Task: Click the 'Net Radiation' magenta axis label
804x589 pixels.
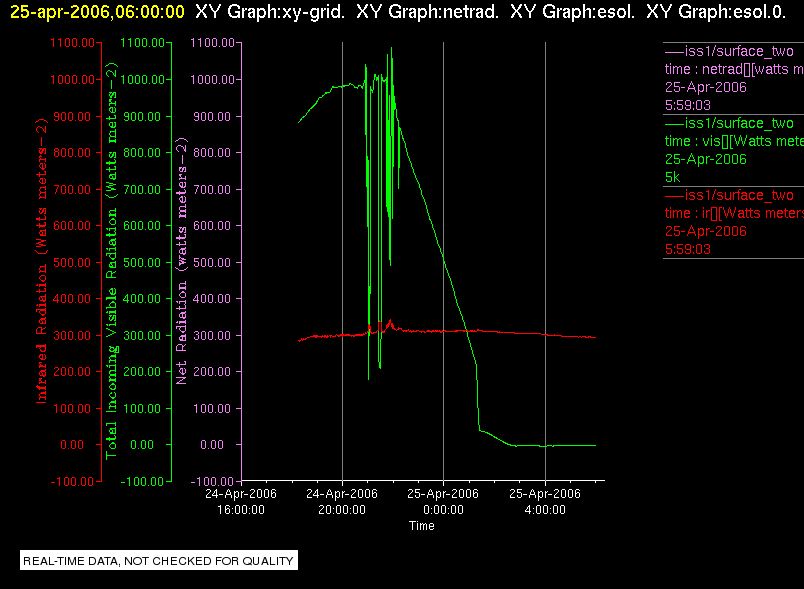Action: point(182,260)
